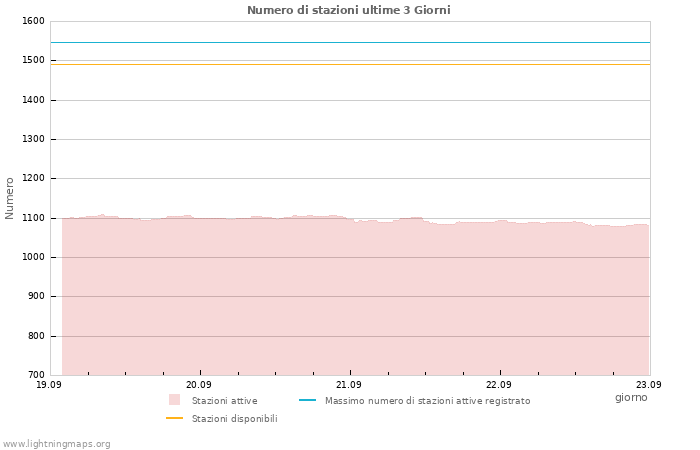This screenshot has height=450, width=700.
Task: Click the giorno horizontal axis title
Action: pyautogui.click(x=631, y=397)
